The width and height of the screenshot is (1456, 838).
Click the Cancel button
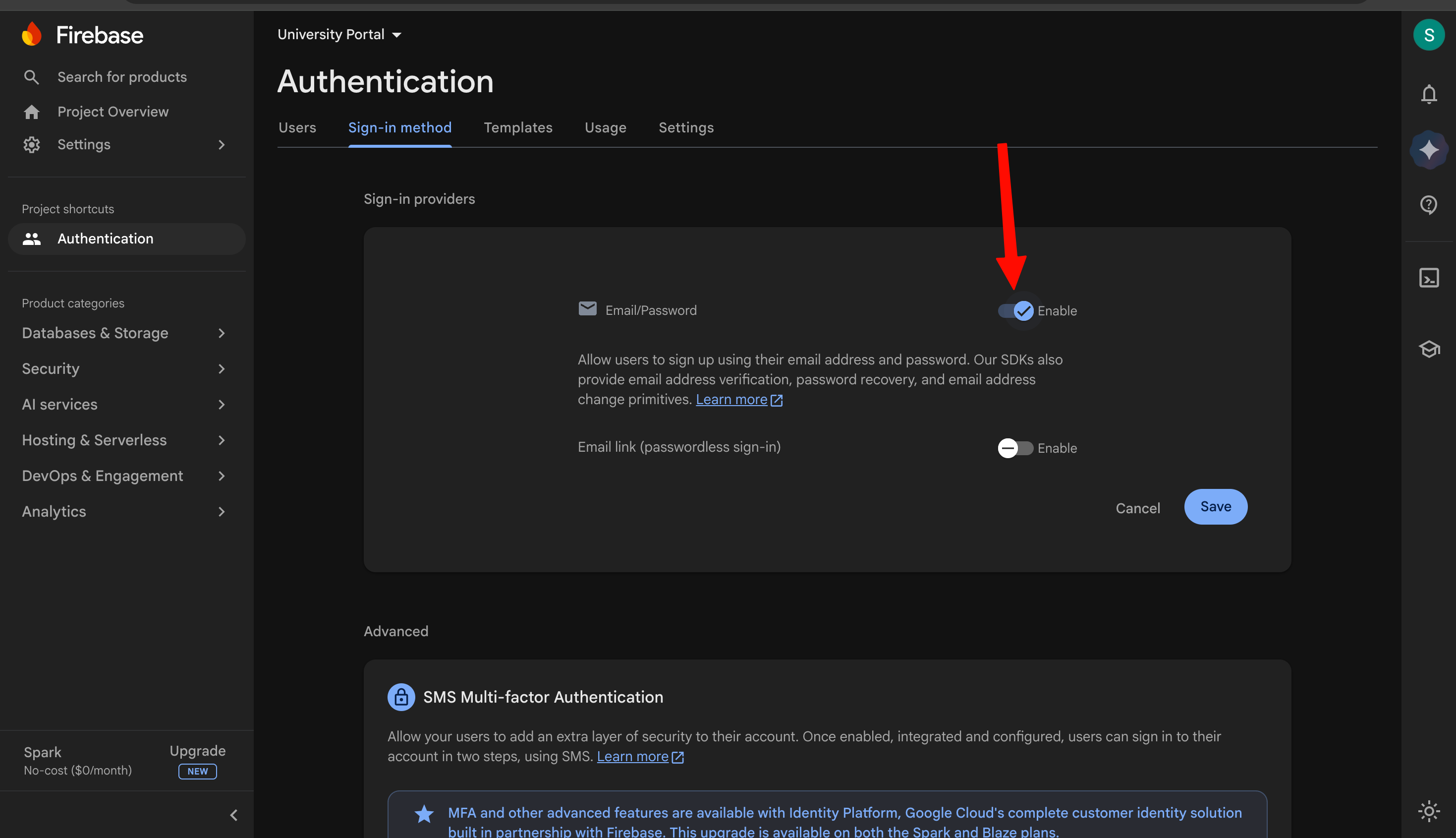pyautogui.click(x=1138, y=508)
